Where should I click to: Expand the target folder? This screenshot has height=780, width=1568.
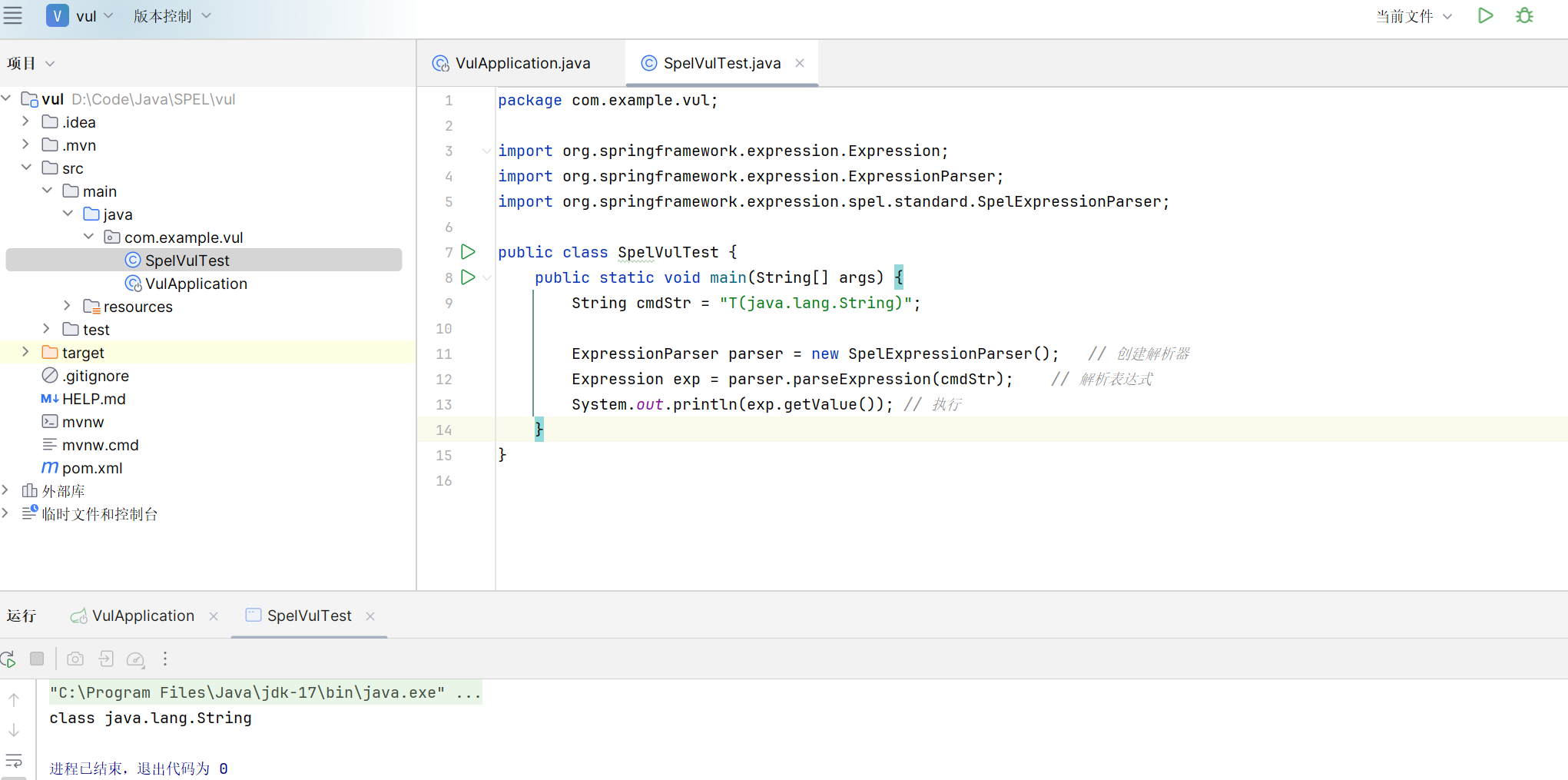[x=26, y=352]
